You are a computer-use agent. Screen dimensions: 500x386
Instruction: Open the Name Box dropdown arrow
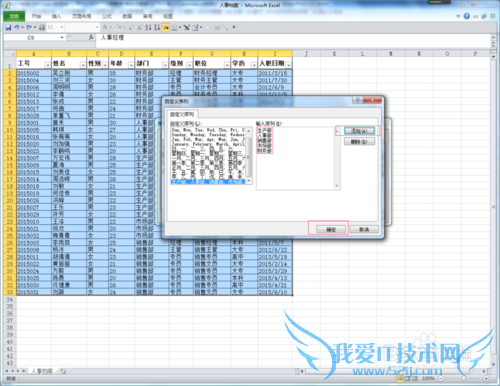point(62,38)
